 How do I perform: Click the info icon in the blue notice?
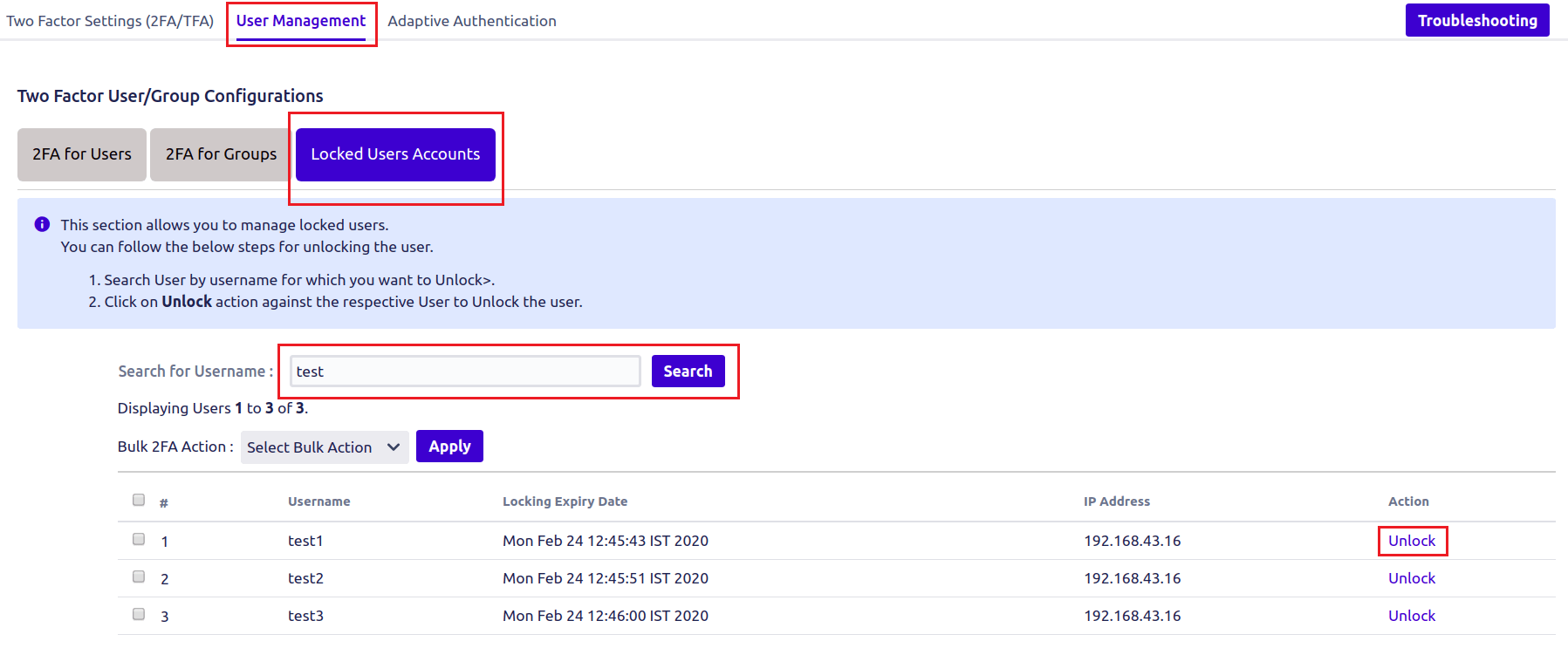(x=42, y=225)
